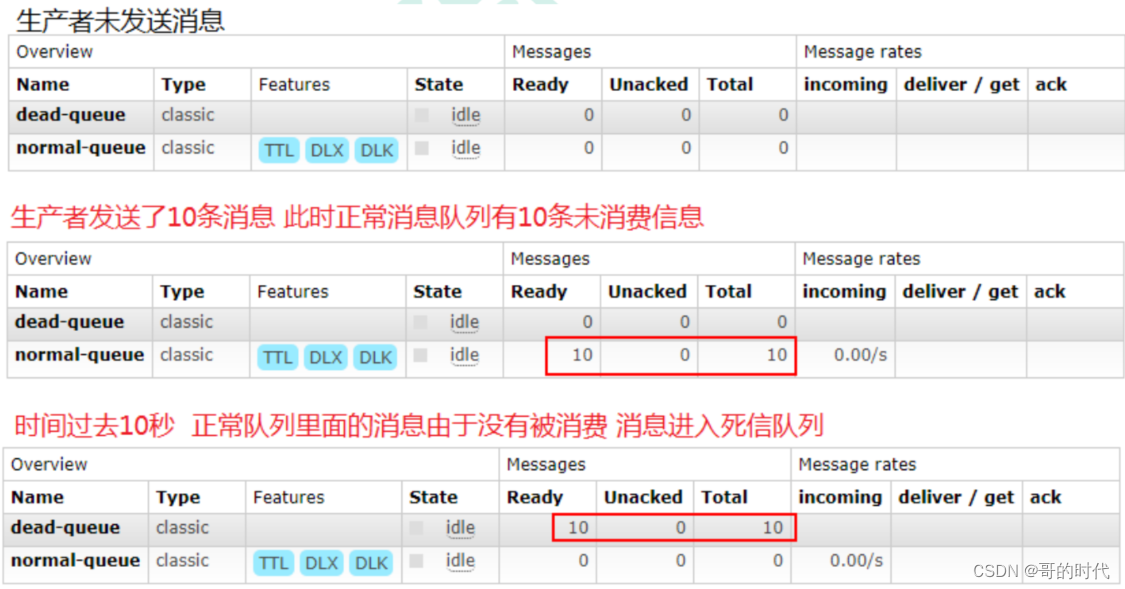This screenshot has height=589, width=1125.
Task: Click idle state of dead-queue, bottom table
Action: coord(460,528)
